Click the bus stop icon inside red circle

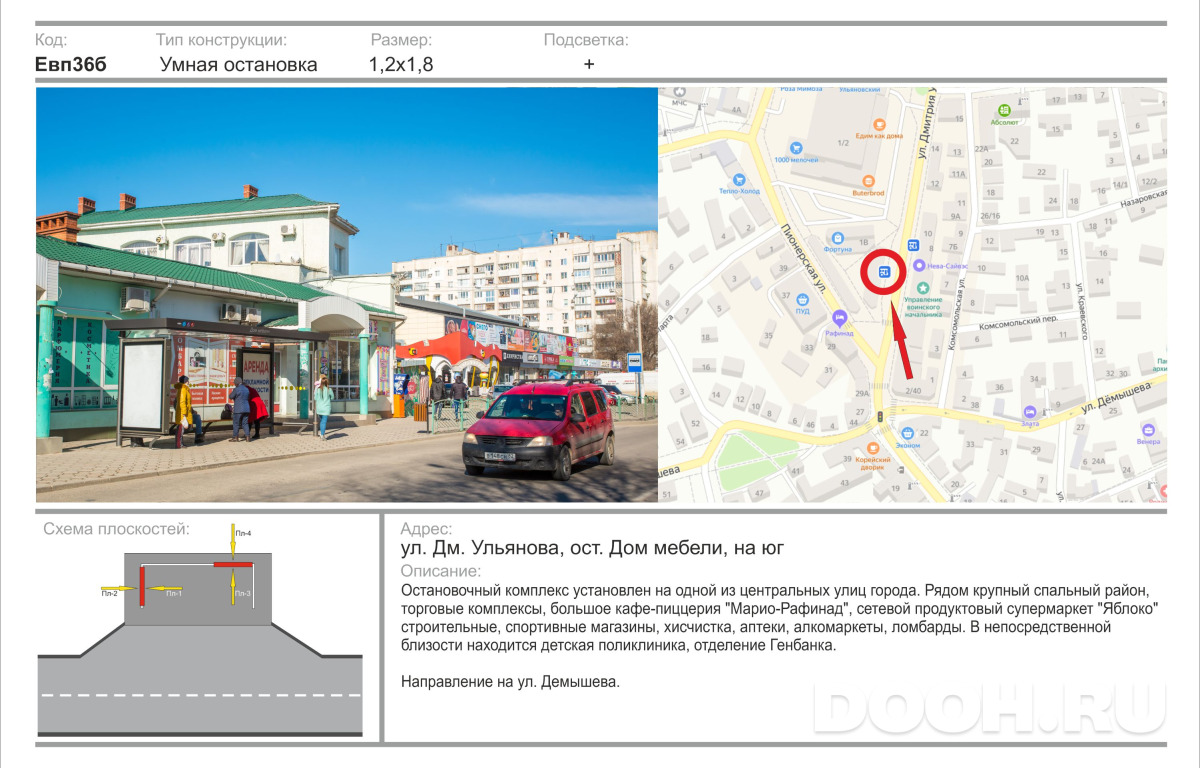[x=884, y=271]
